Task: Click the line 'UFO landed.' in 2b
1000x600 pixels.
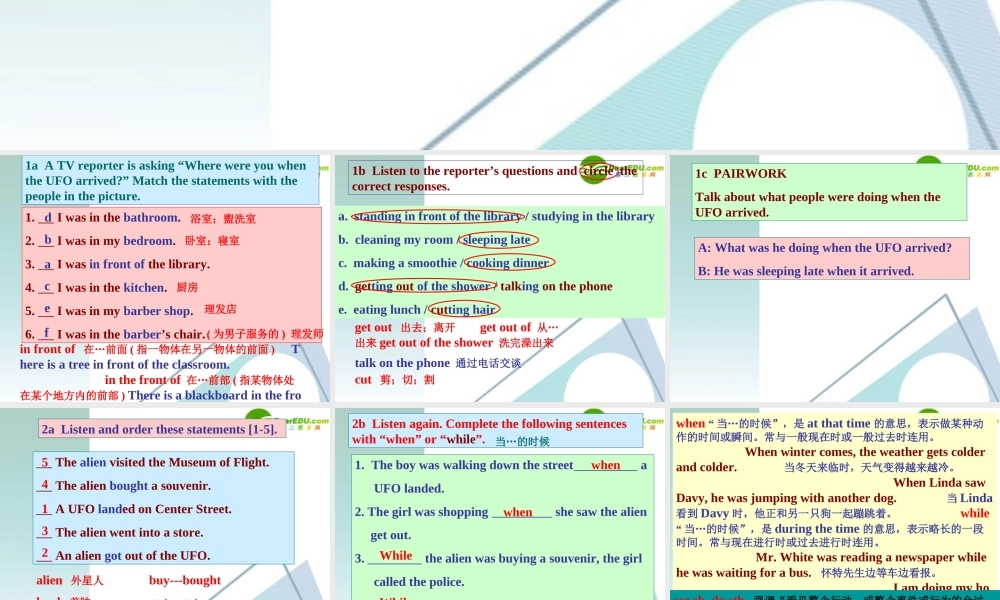Action: coord(409,488)
